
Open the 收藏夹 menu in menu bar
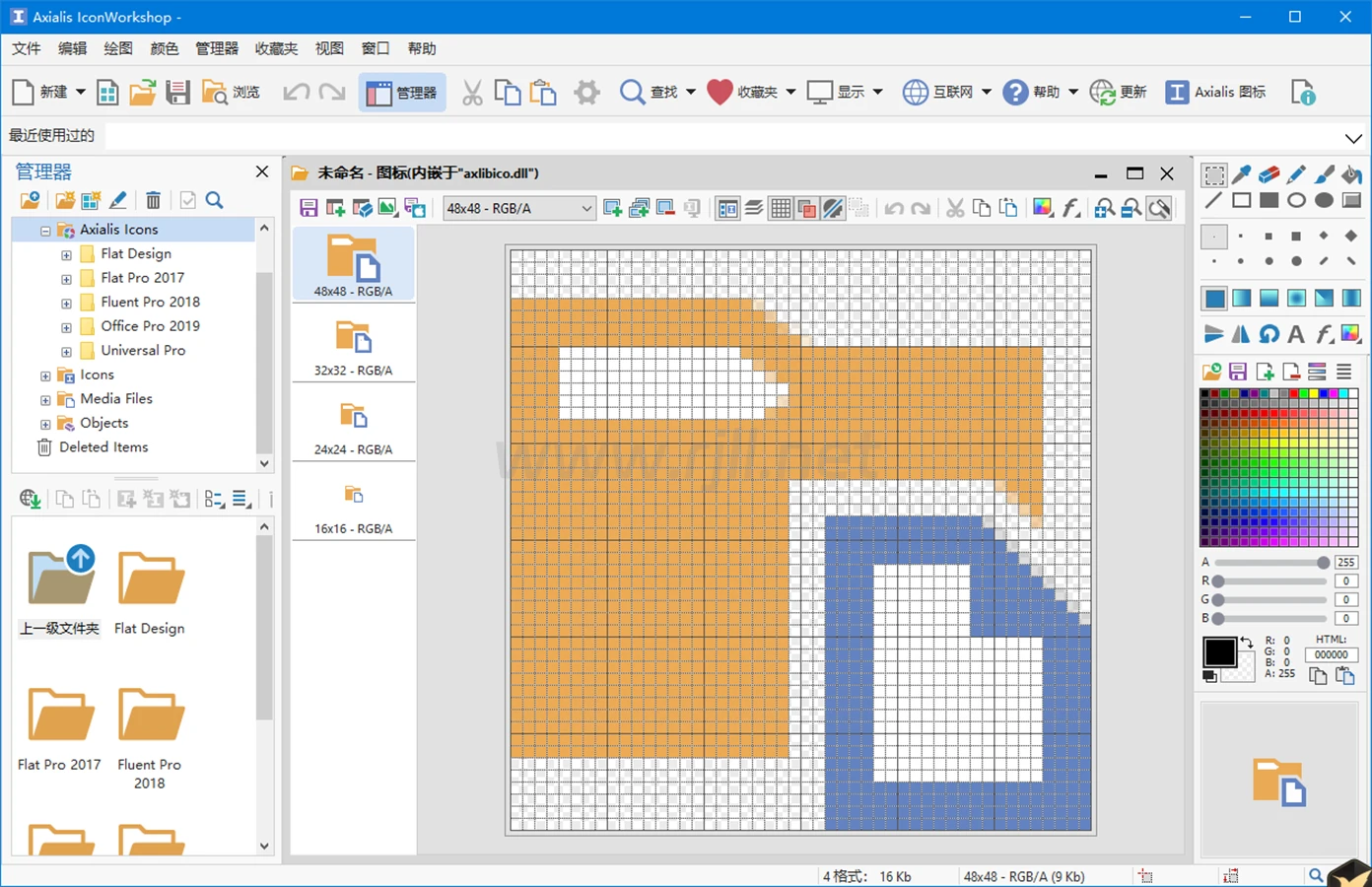click(276, 48)
